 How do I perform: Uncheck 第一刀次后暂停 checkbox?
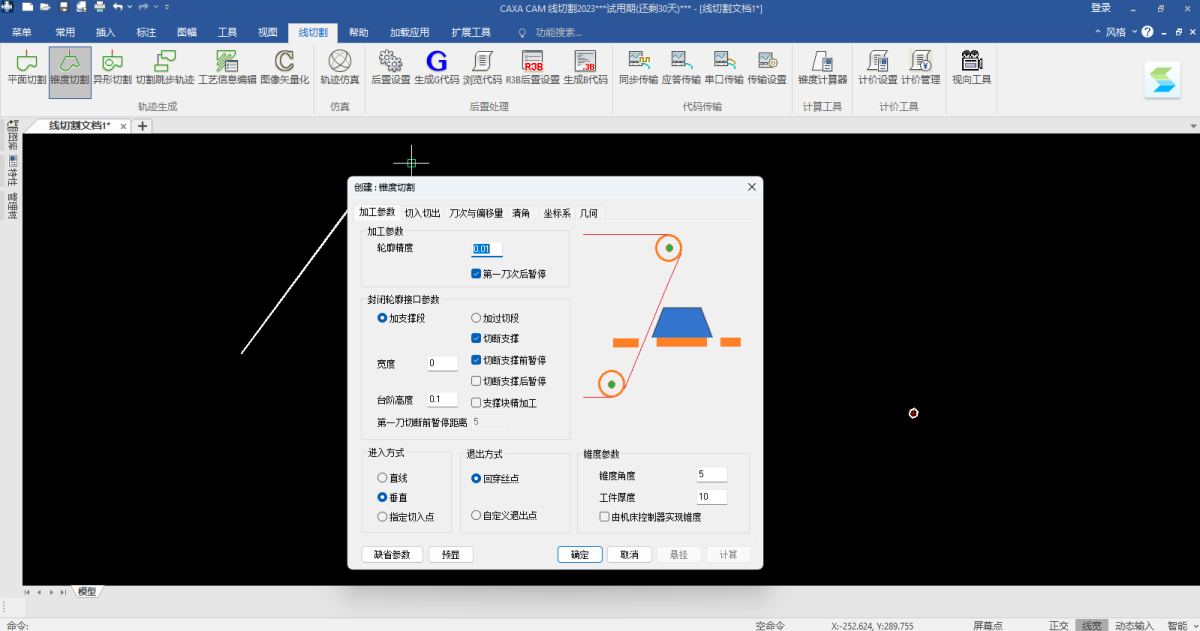[x=476, y=273]
